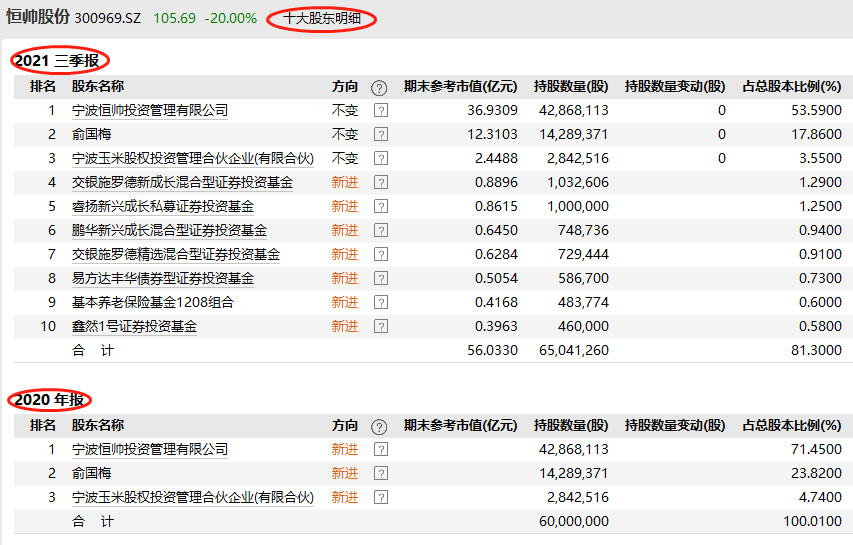853x545 pixels.
Task: Click 不变 direction in 17.8600 row
Action: click(x=345, y=134)
